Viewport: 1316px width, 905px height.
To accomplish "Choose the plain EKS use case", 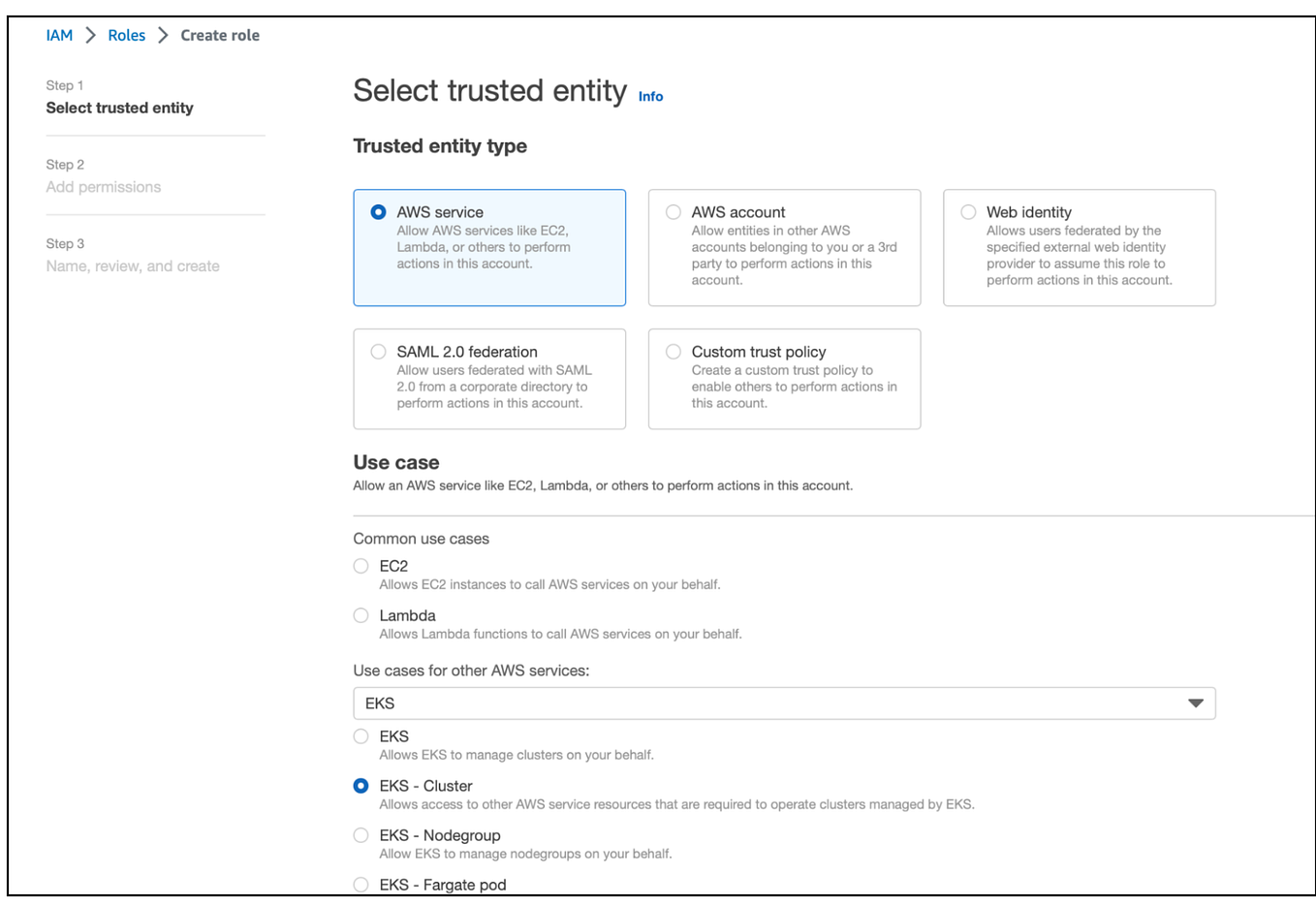I will click(361, 736).
